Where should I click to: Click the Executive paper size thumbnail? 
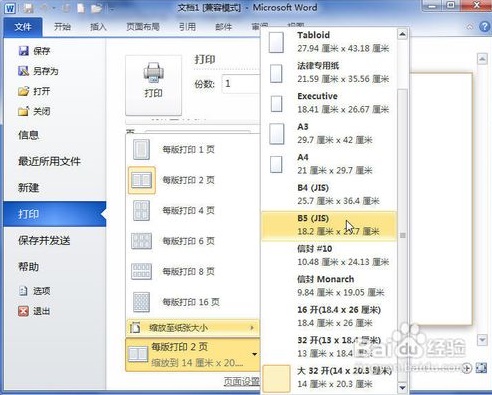(276, 103)
